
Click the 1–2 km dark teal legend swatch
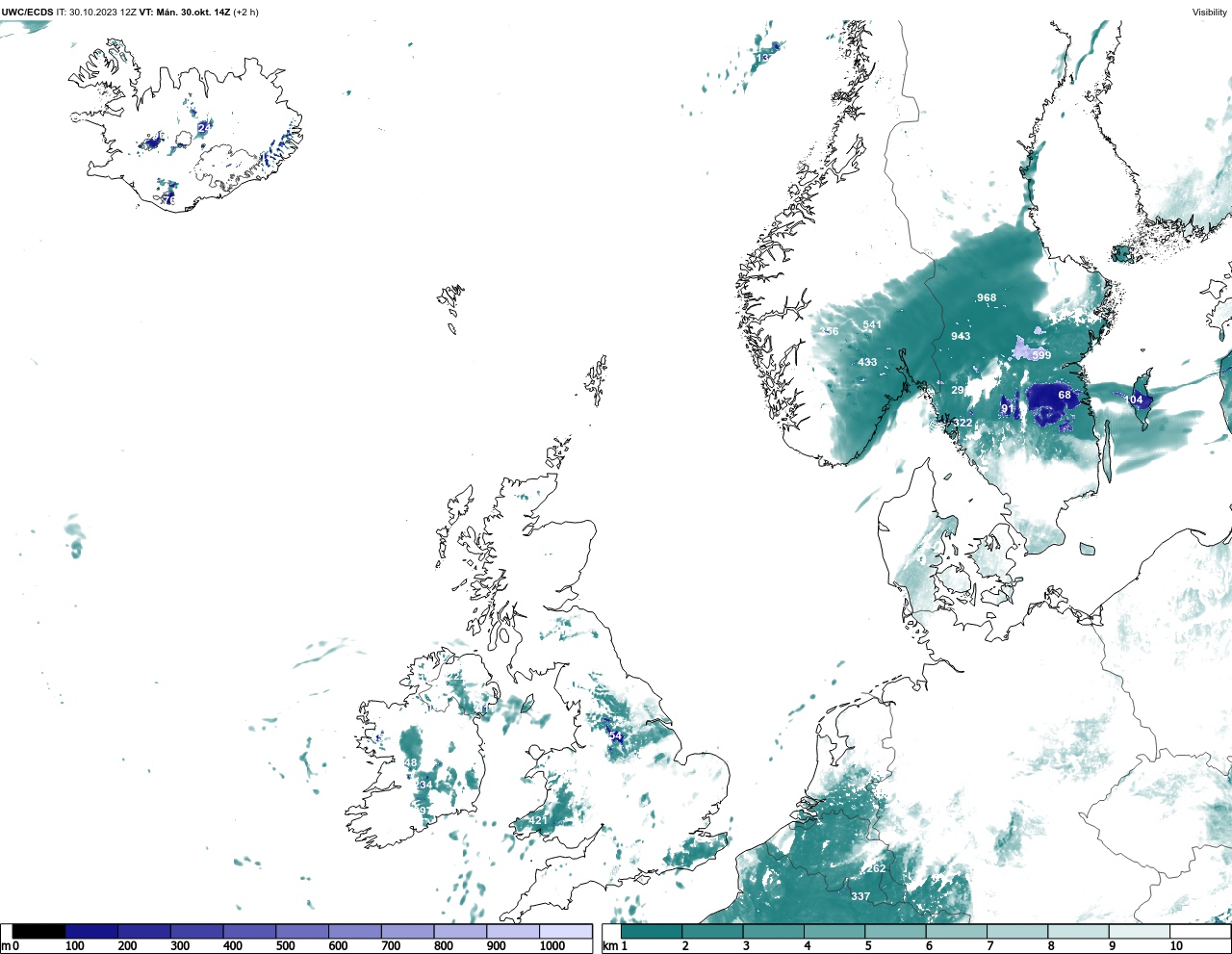[652, 931]
